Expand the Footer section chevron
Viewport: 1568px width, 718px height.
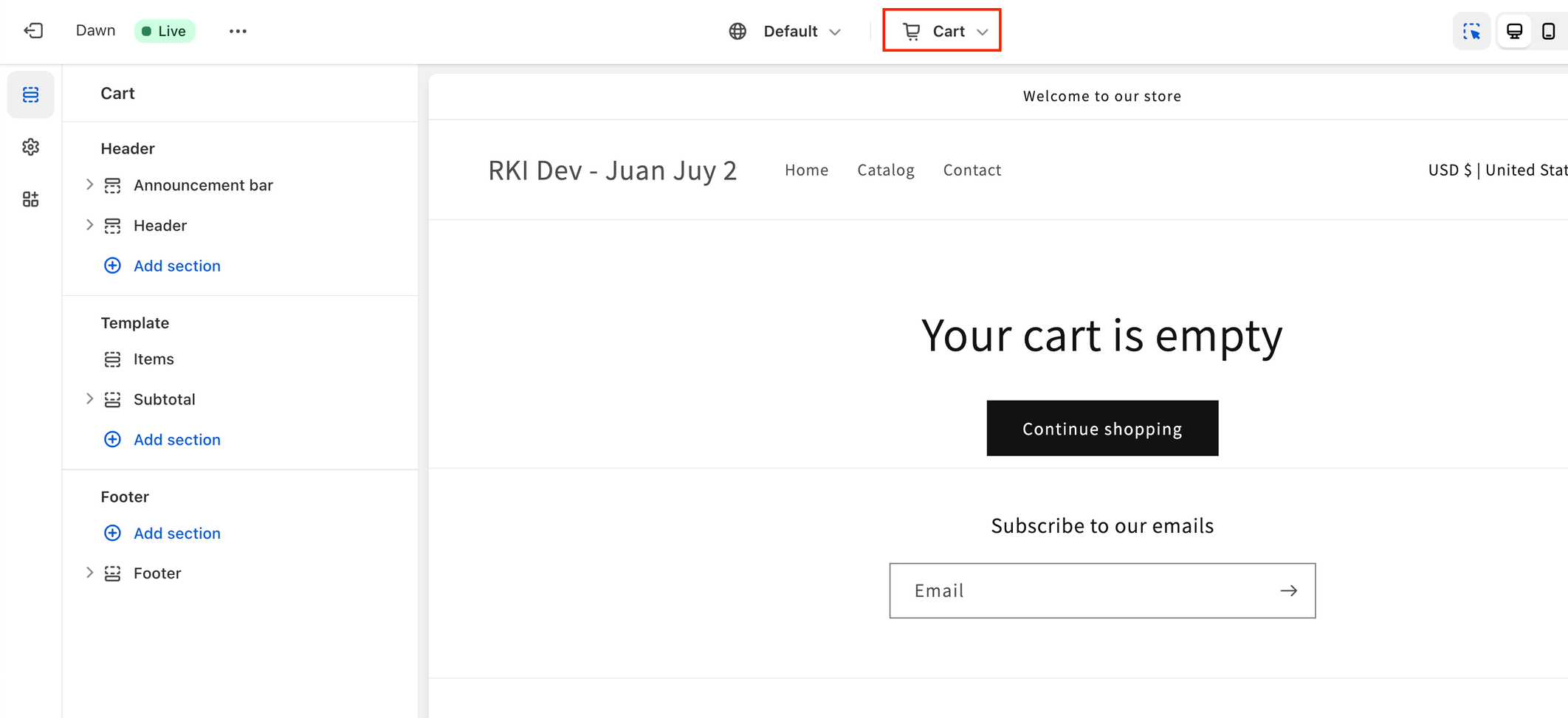pos(89,573)
